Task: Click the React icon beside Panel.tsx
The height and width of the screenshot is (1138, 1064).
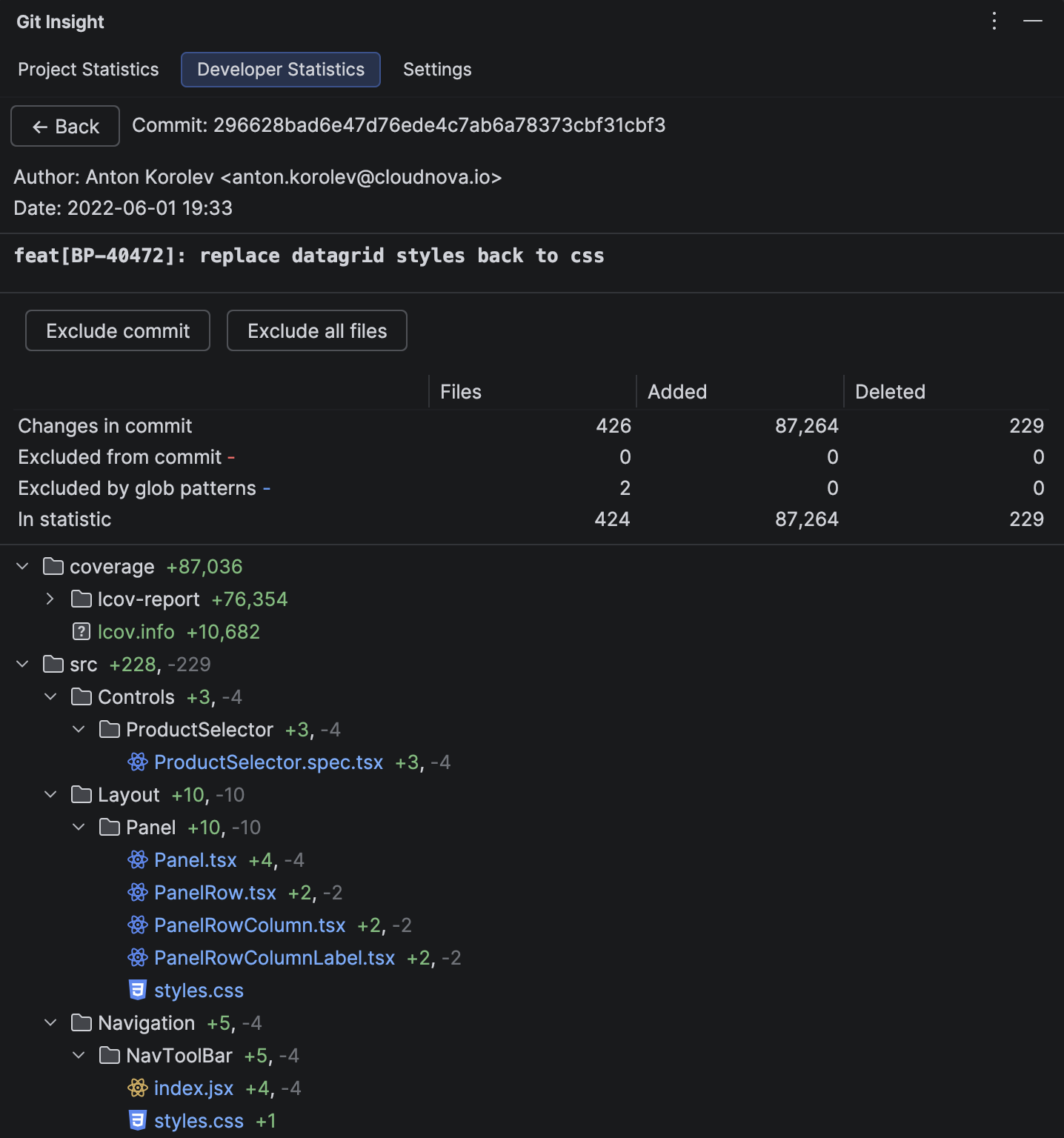Action: pos(138,859)
